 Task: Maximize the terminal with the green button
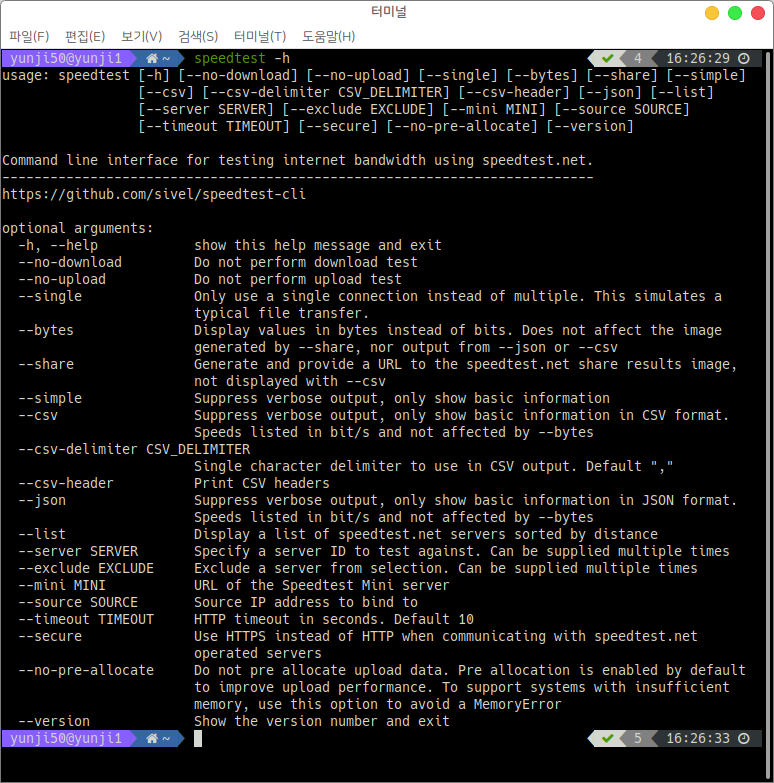[x=735, y=13]
